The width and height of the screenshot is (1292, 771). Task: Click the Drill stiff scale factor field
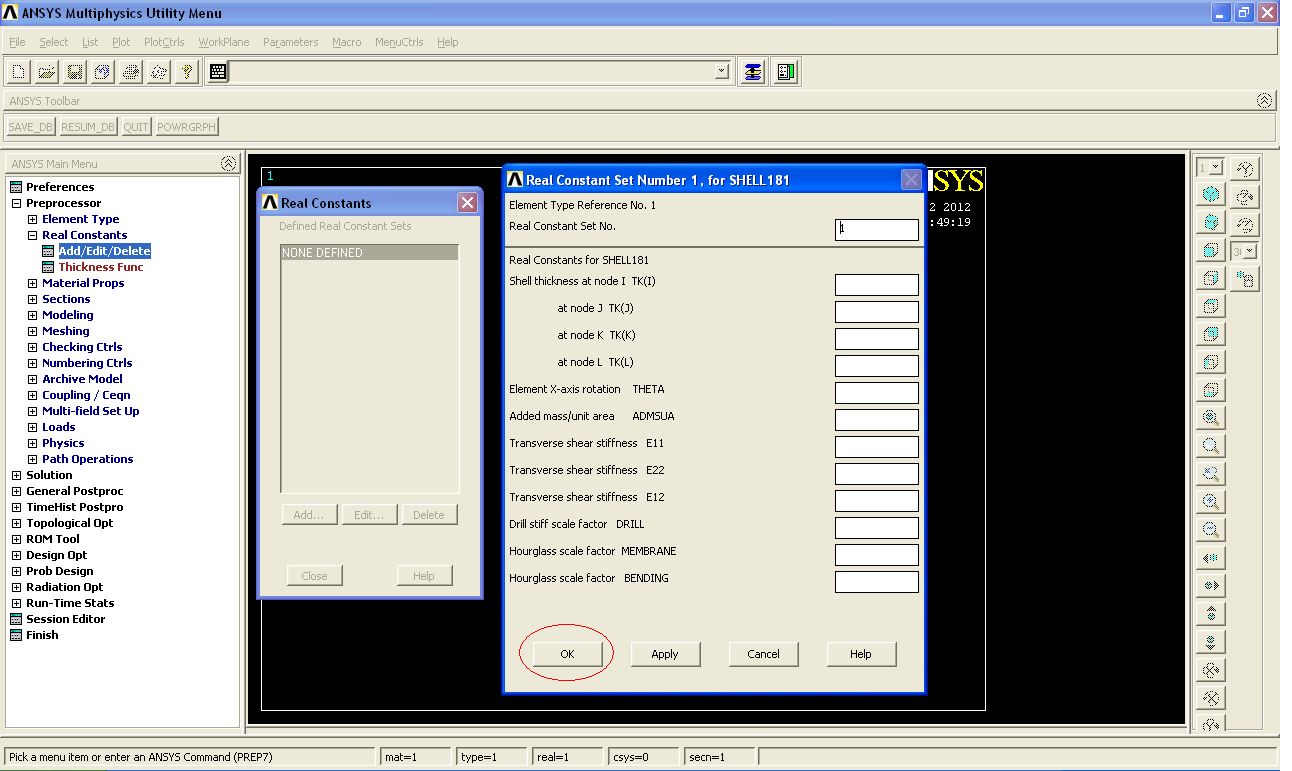[x=877, y=528]
